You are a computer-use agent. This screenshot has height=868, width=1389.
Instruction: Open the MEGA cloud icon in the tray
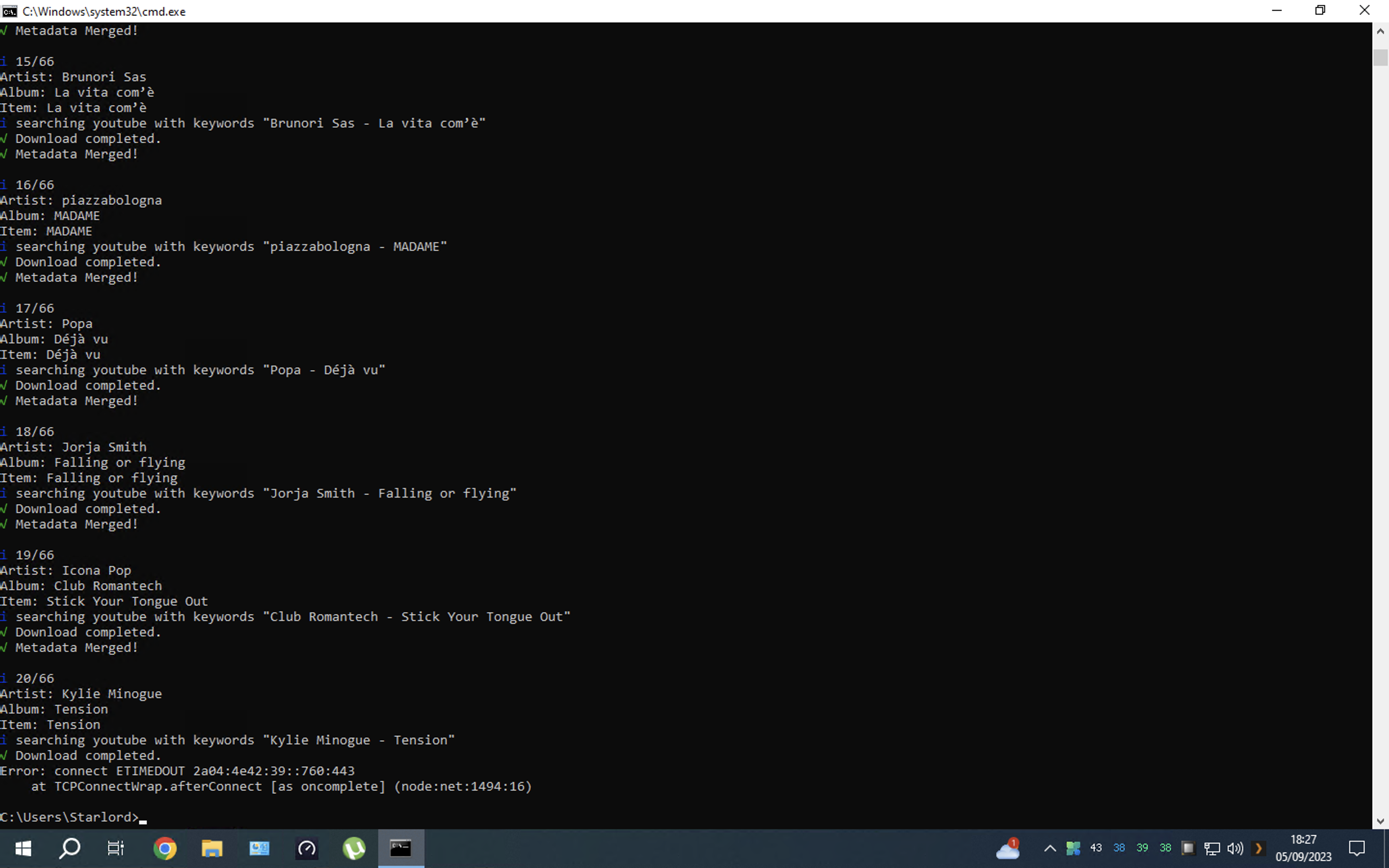point(1008,849)
